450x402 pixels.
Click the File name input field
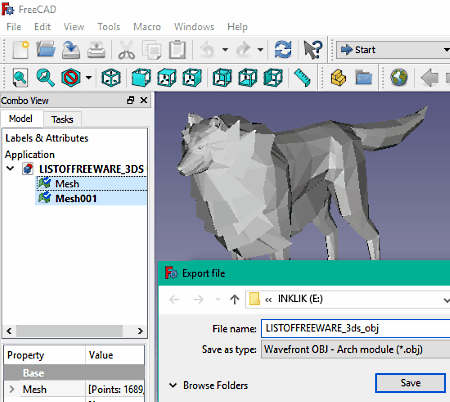point(355,328)
